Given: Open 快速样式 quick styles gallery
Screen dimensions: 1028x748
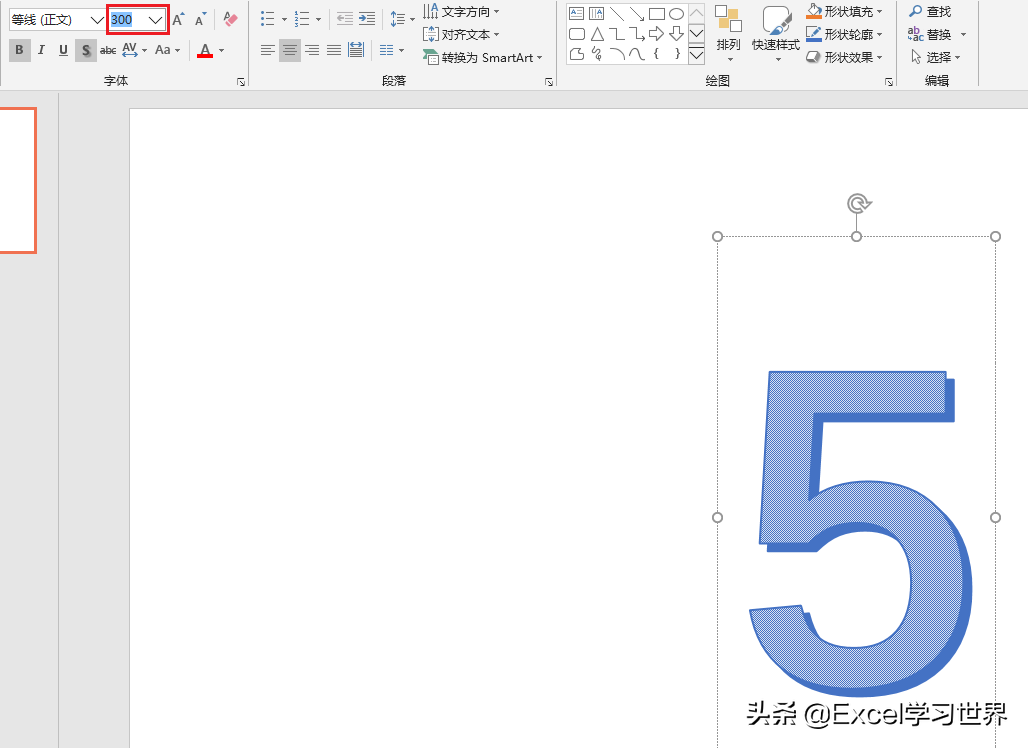Looking at the screenshot, I should pyautogui.click(x=776, y=34).
